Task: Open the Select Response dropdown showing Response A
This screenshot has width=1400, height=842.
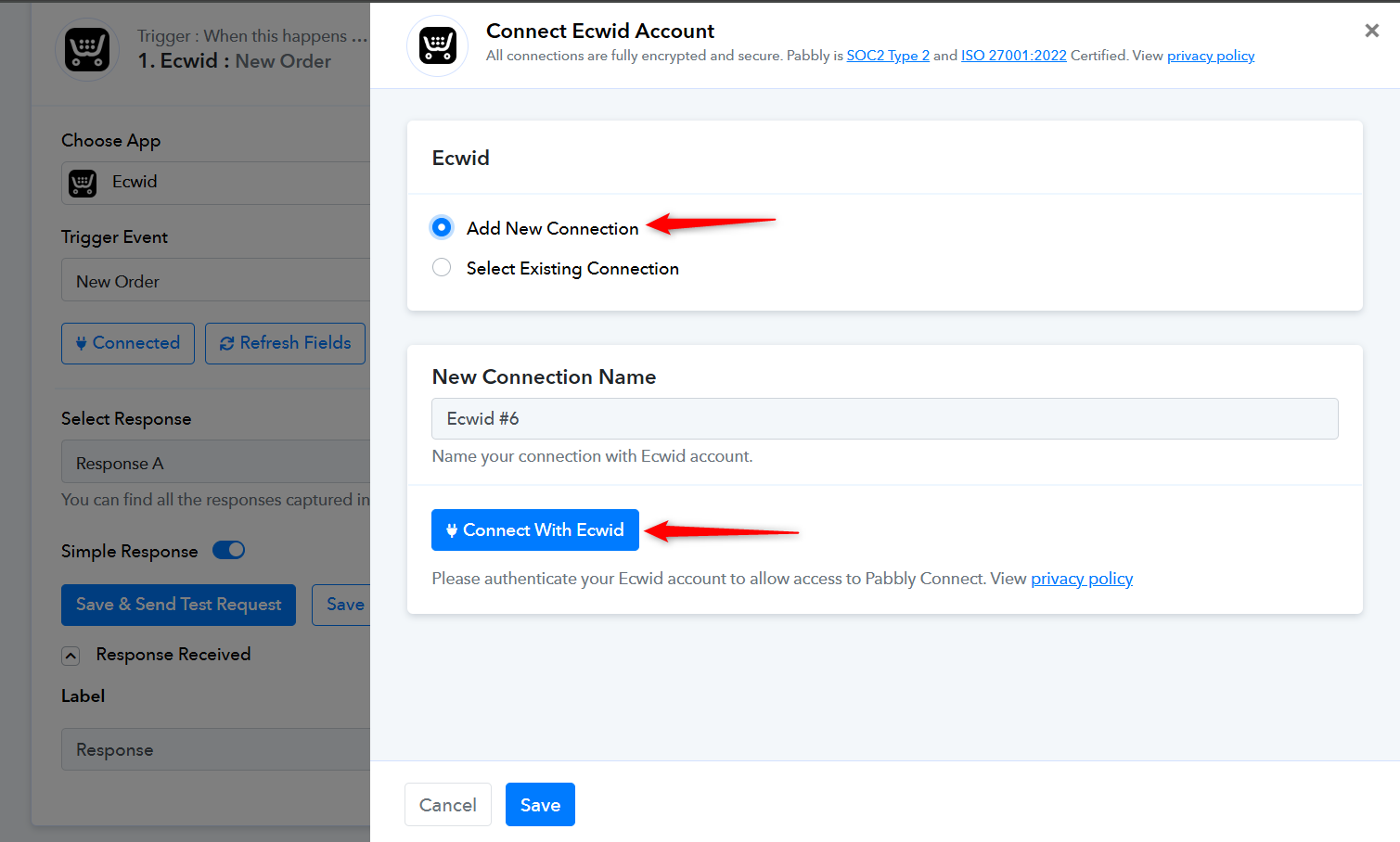Action: click(x=215, y=462)
